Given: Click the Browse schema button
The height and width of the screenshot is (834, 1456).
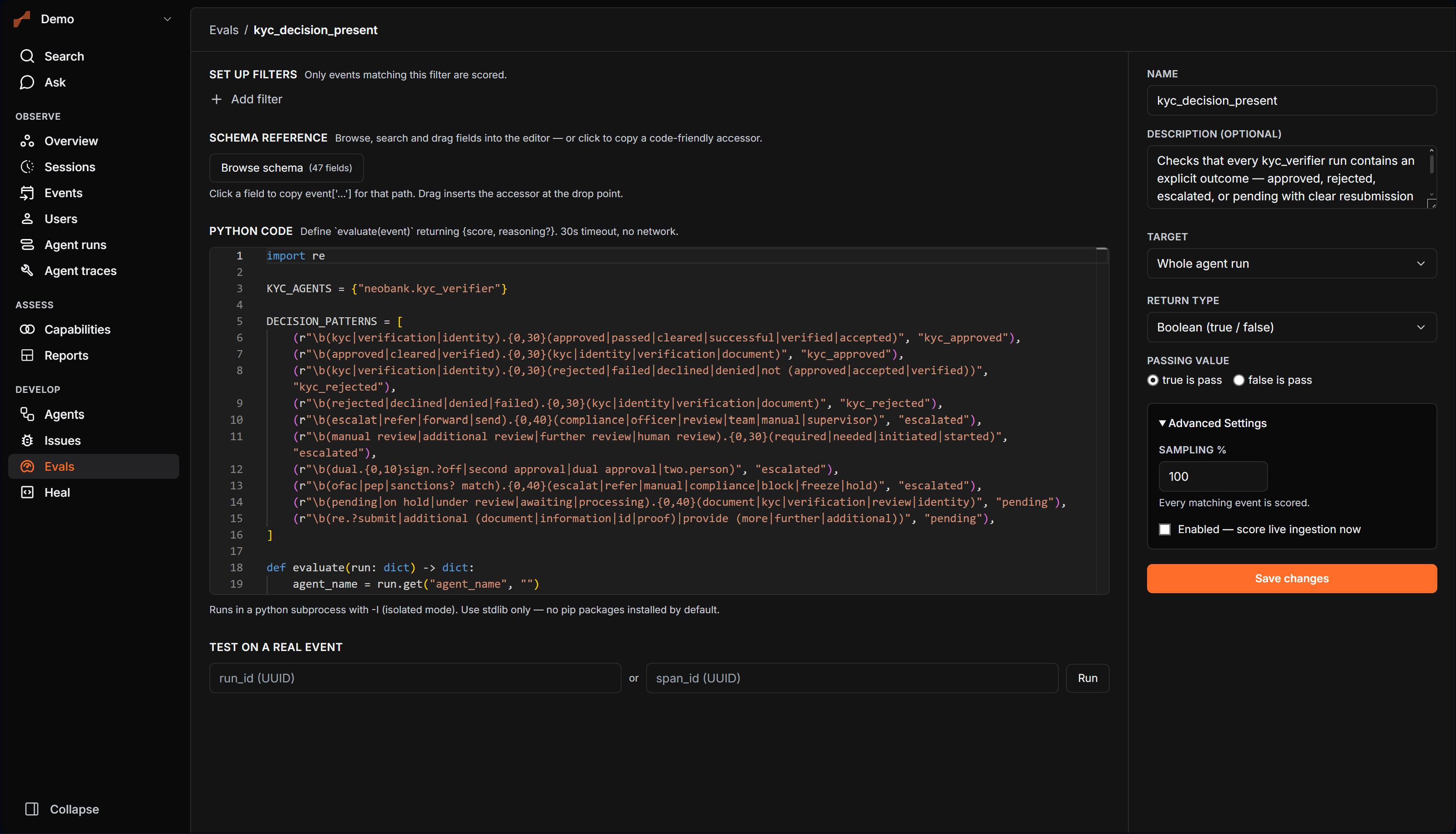Looking at the screenshot, I should tap(286, 168).
